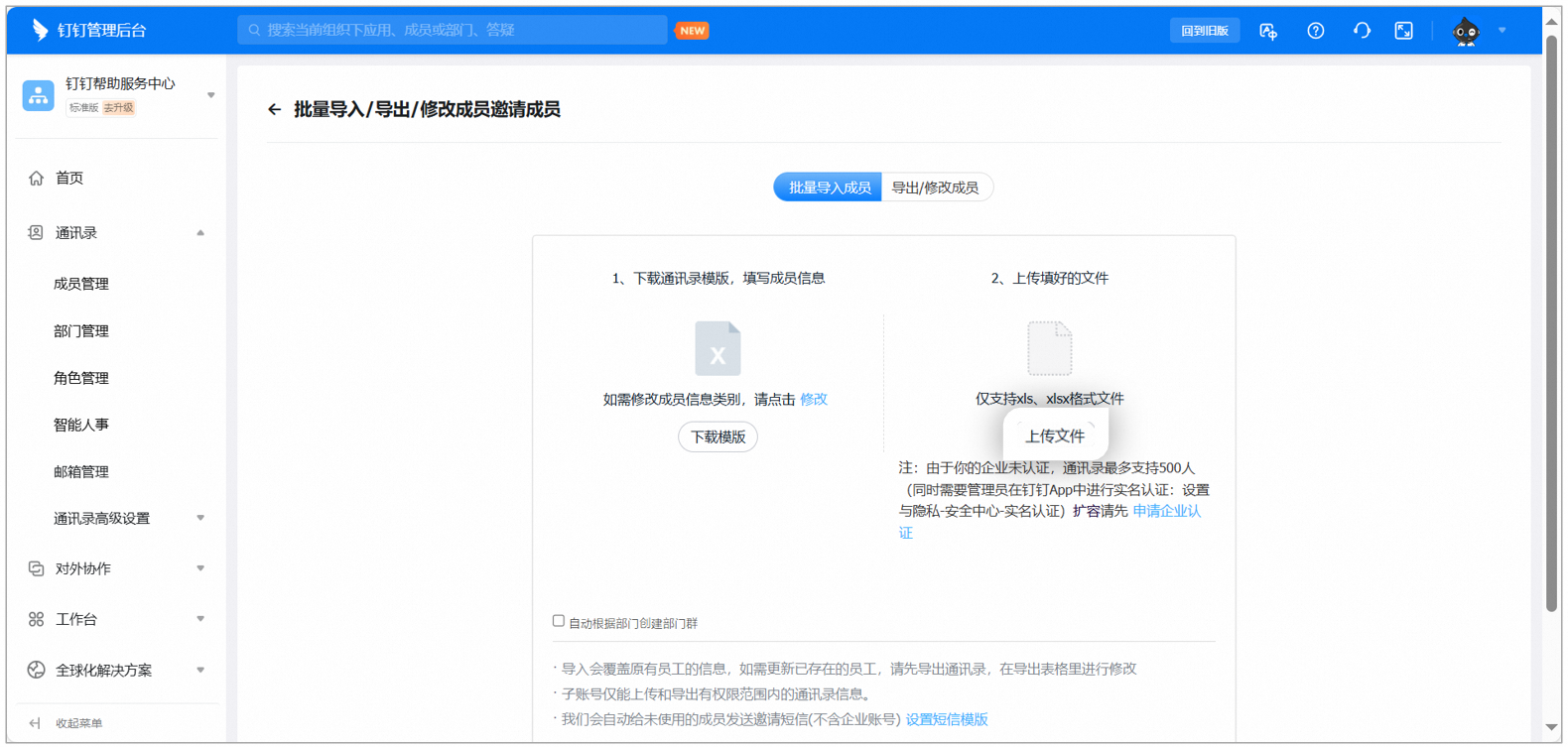This screenshot has height=747, width=1568.
Task: Expand the 全球化解决方案 arrow
Action: point(200,670)
